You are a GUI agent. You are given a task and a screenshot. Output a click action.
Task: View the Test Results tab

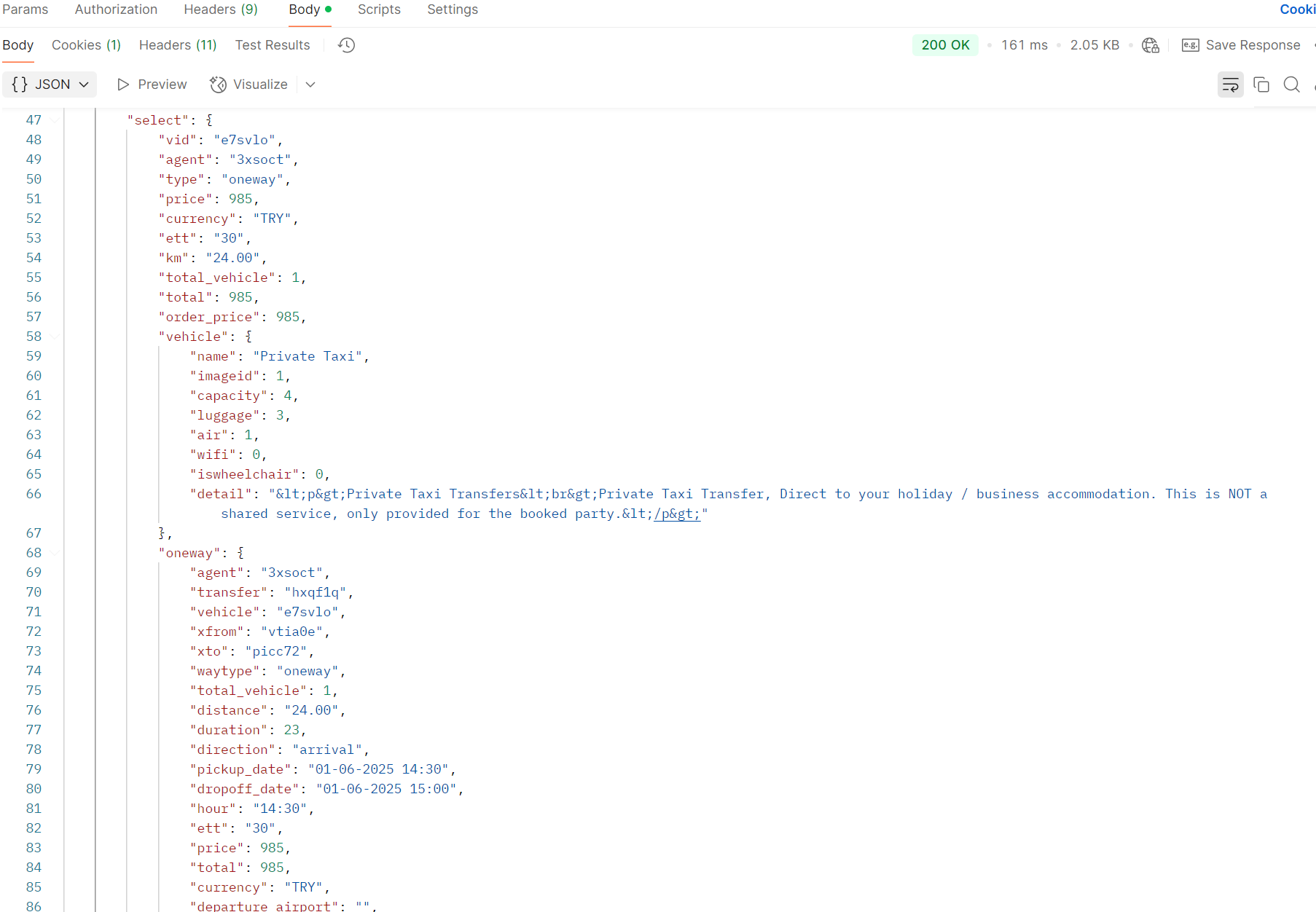(x=272, y=45)
